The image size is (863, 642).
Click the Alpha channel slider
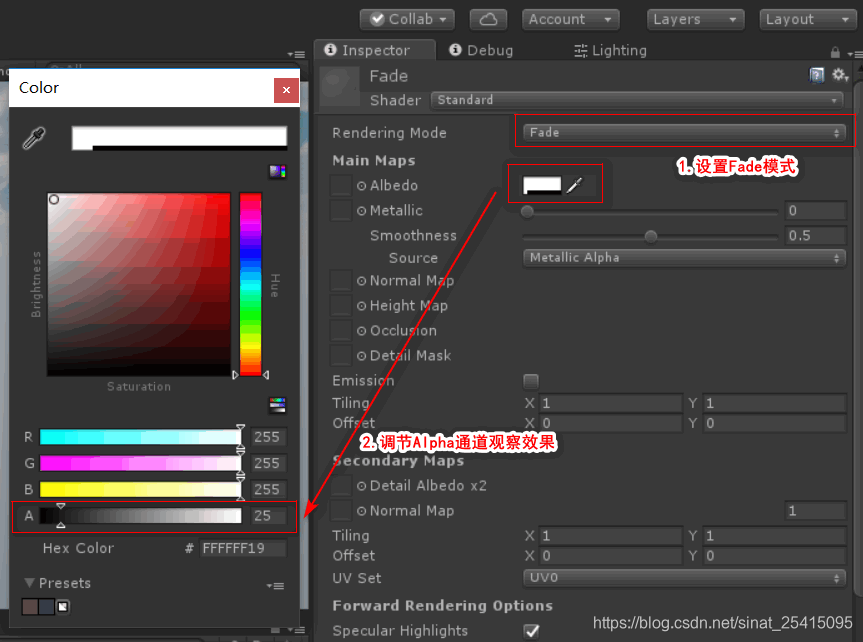tap(141, 516)
